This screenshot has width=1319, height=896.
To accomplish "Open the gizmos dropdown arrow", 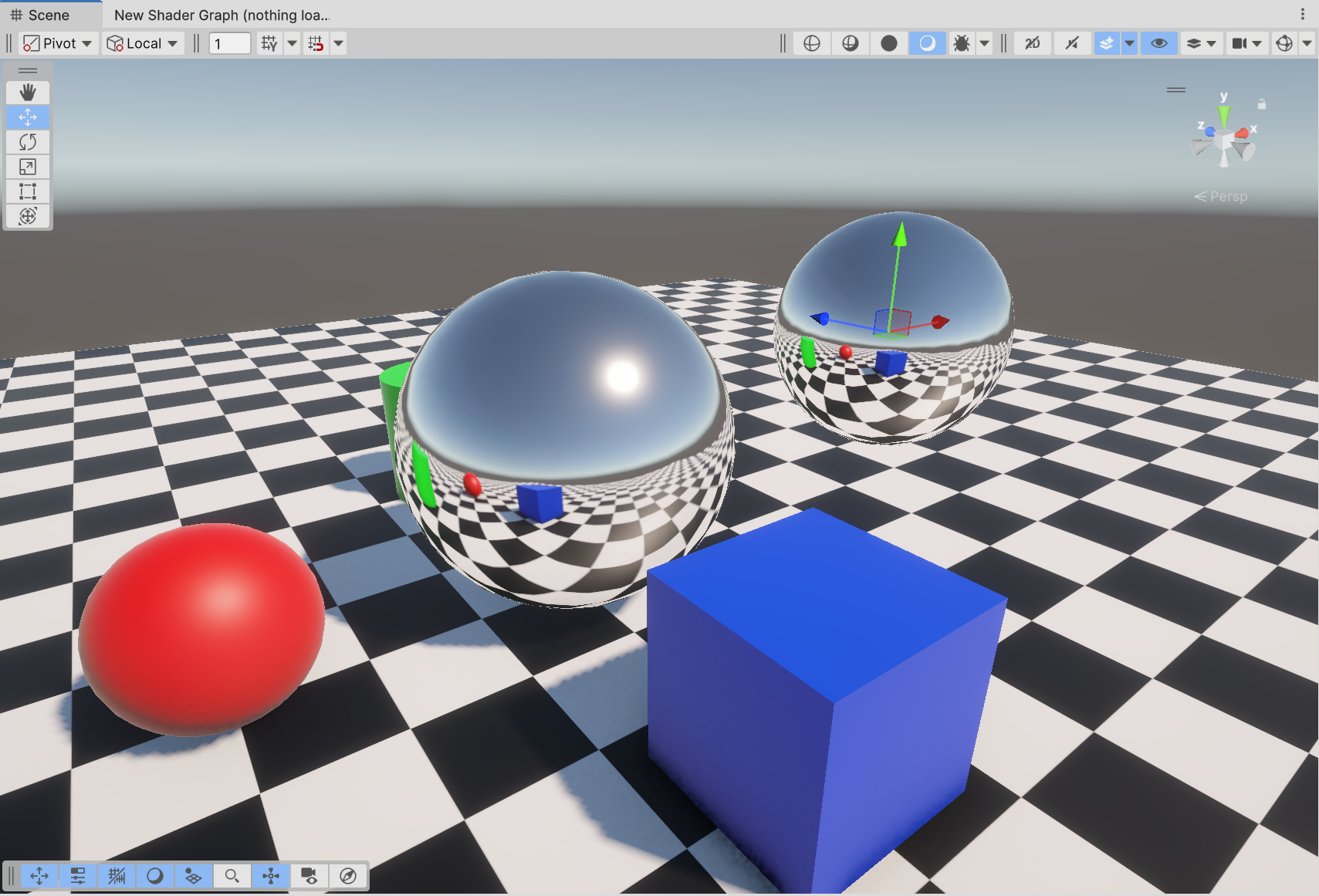I will pos(1307,43).
